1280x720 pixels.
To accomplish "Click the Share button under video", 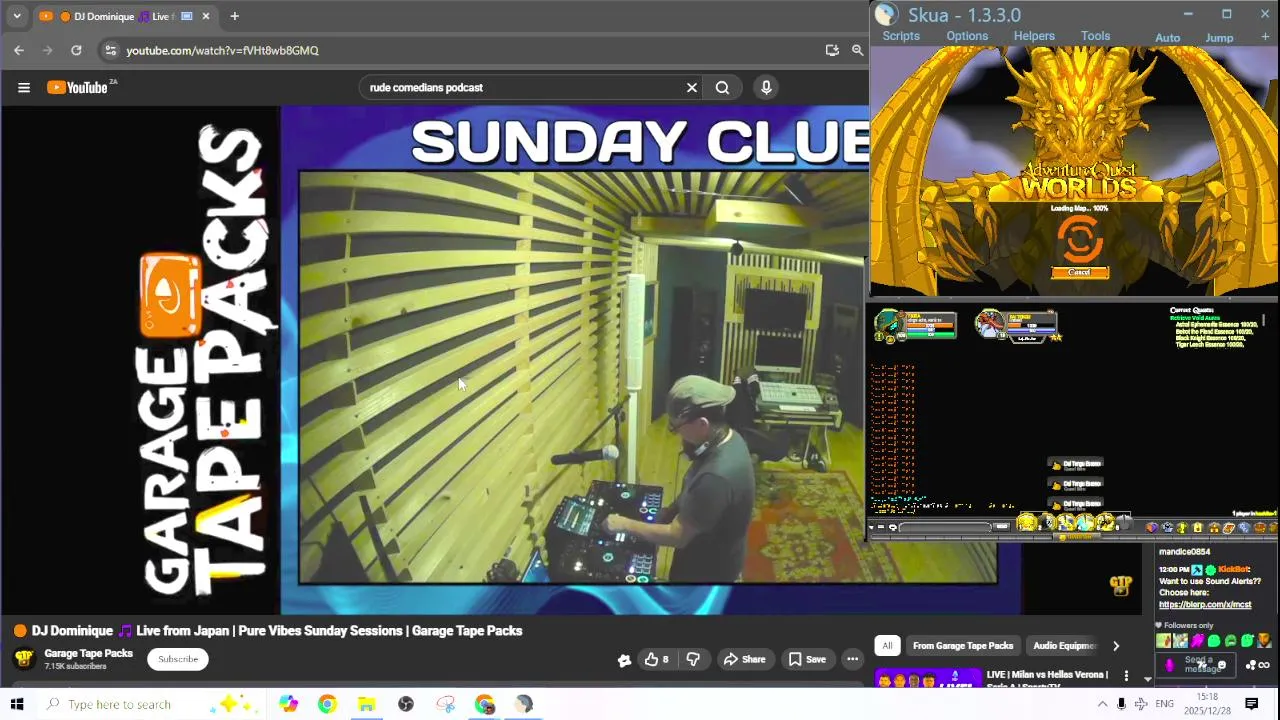I will pyautogui.click(x=744, y=659).
